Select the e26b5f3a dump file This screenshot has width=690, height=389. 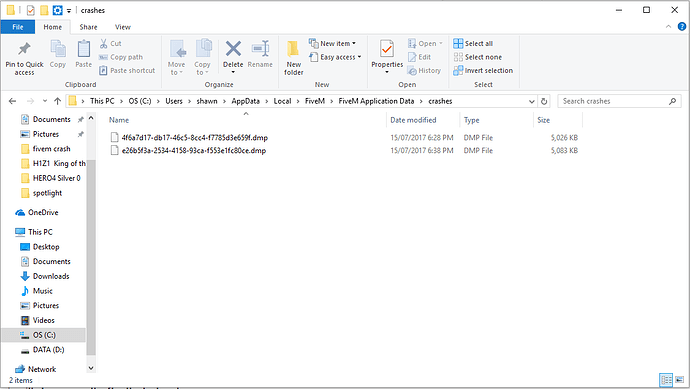click(194, 150)
